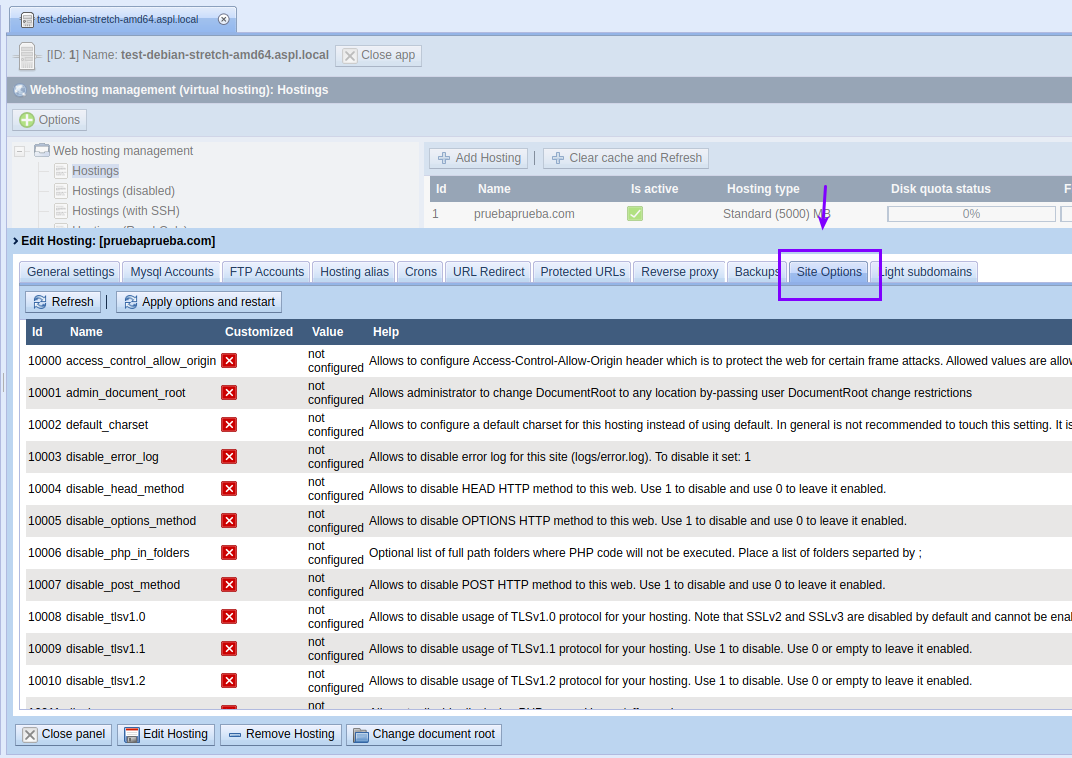Click red X for admin_document_root

click(229, 393)
